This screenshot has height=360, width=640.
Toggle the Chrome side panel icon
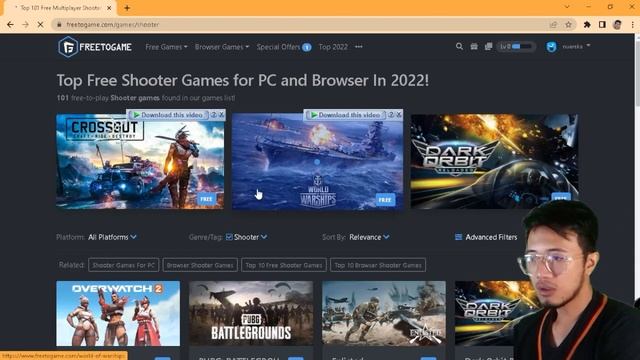[602, 24]
